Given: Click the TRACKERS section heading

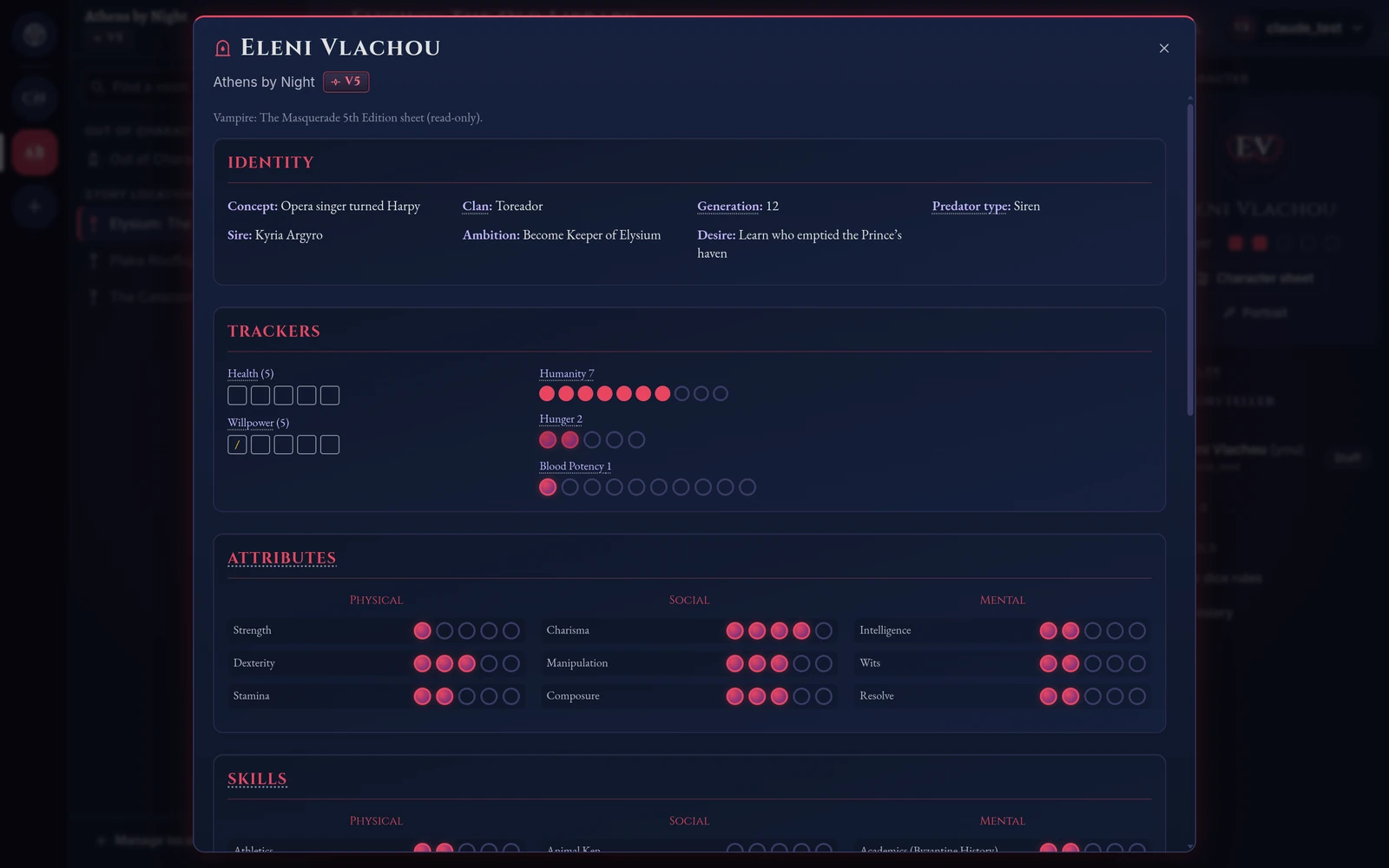Looking at the screenshot, I should 273,331.
